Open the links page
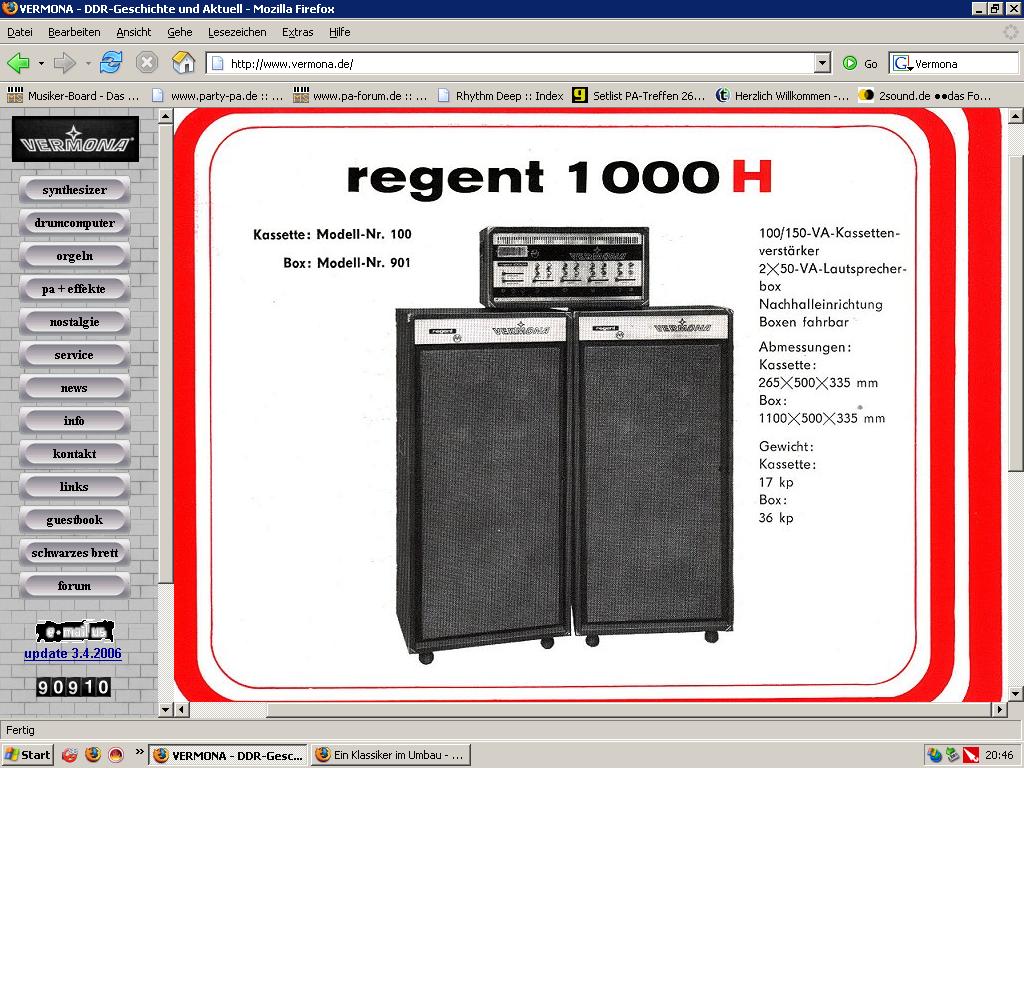Screen dimensions: 1024x1000 74,487
